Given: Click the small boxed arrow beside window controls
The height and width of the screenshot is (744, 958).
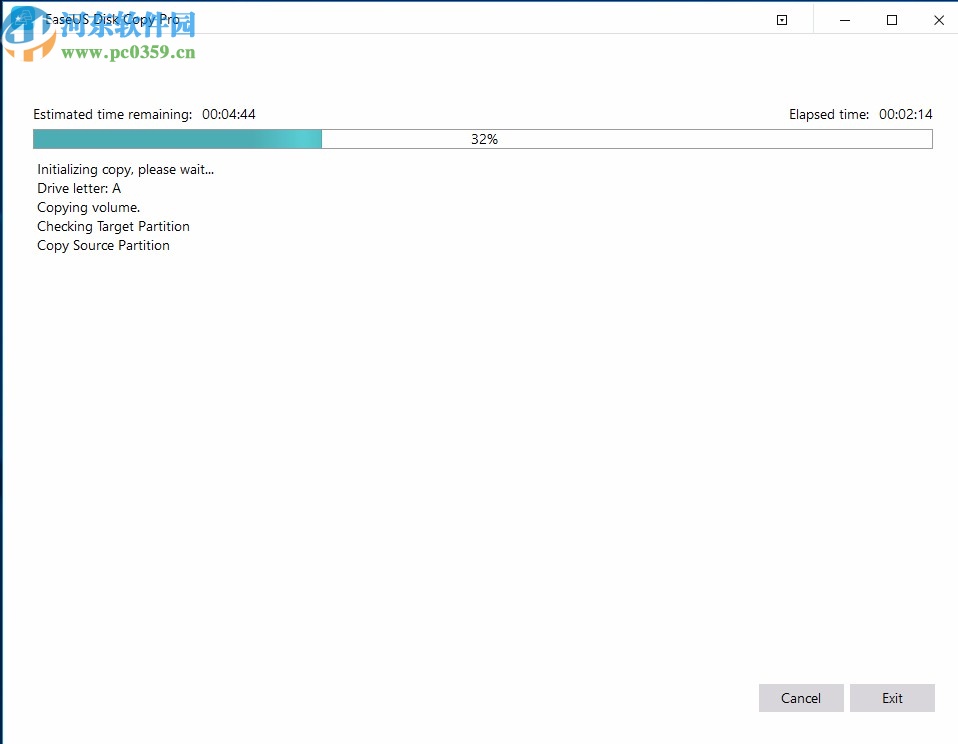Looking at the screenshot, I should (x=781, y=19).
